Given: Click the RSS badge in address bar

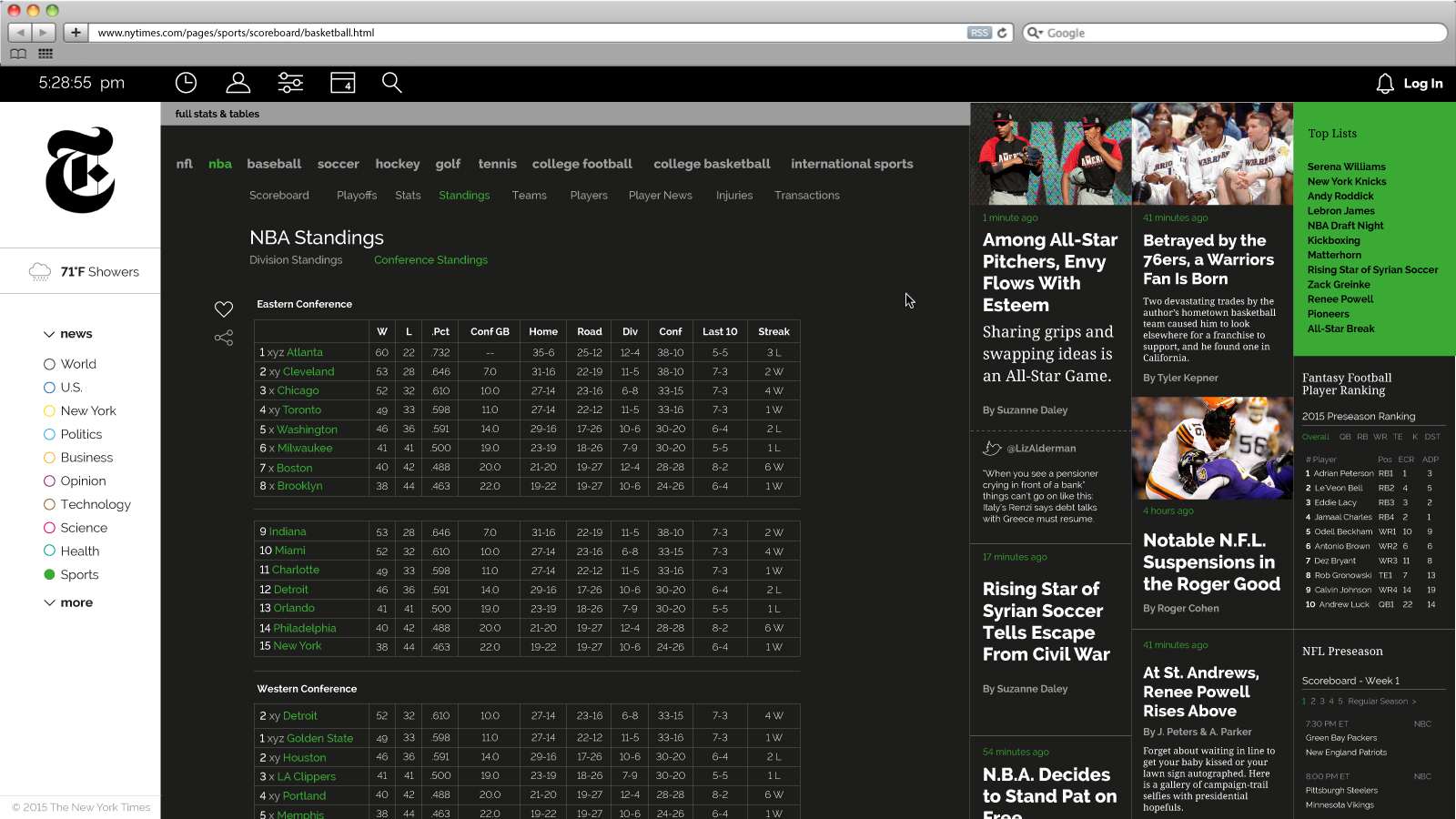Looking at the screenshot, I should coord(979,33).
